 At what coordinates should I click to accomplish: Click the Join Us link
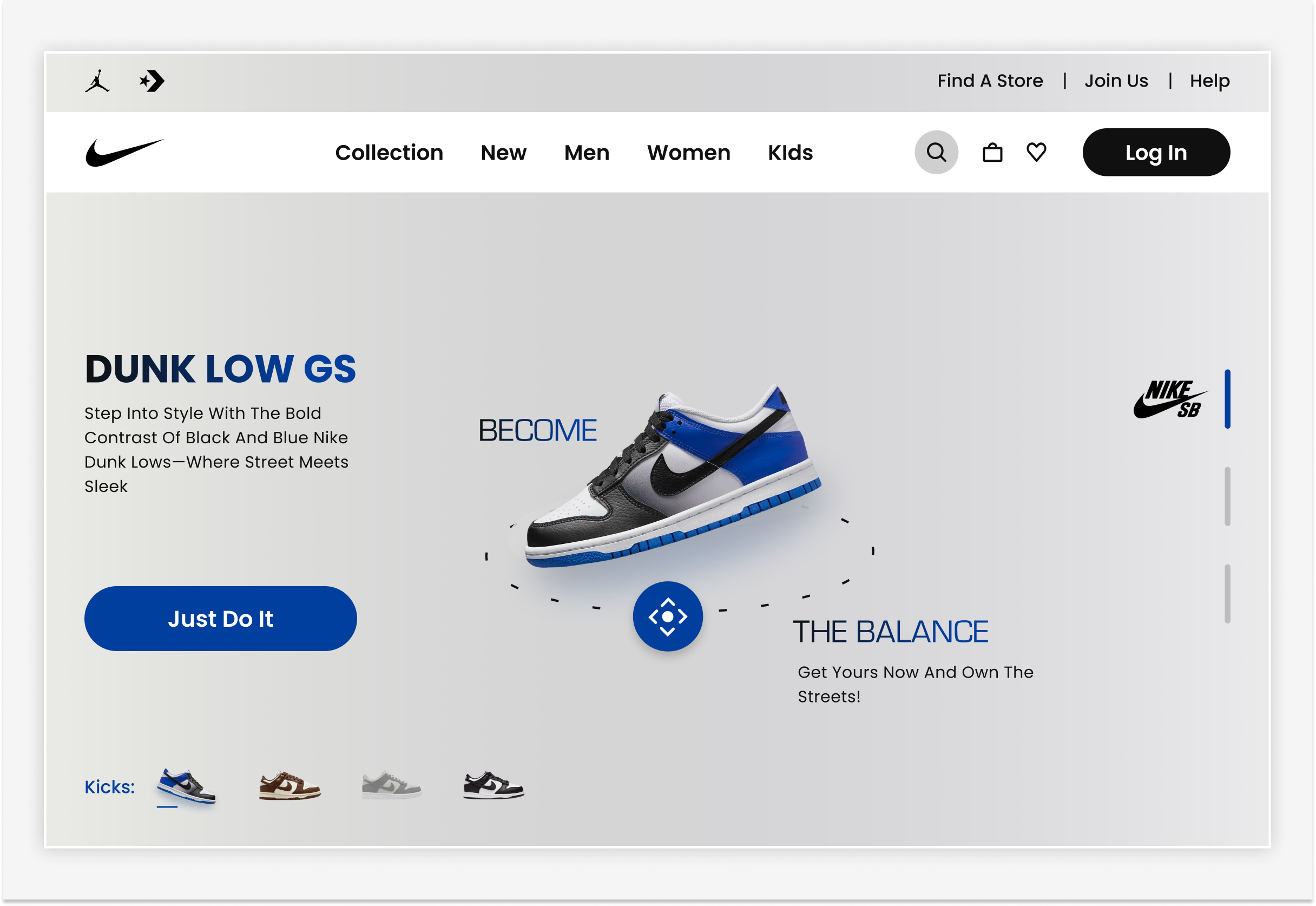click(1116, 81)
